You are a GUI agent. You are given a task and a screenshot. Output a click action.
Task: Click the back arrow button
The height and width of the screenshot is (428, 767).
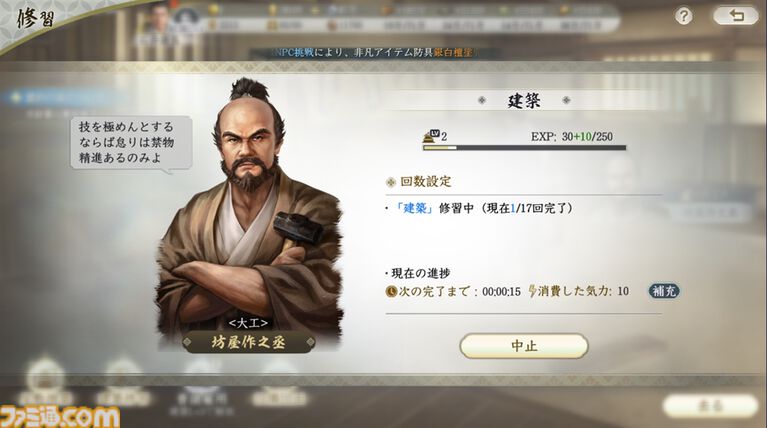735,16
